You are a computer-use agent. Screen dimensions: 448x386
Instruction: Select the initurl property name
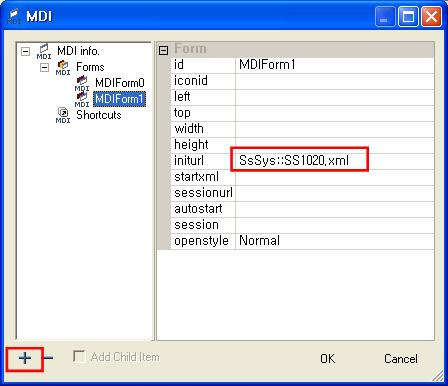(203, 161)
